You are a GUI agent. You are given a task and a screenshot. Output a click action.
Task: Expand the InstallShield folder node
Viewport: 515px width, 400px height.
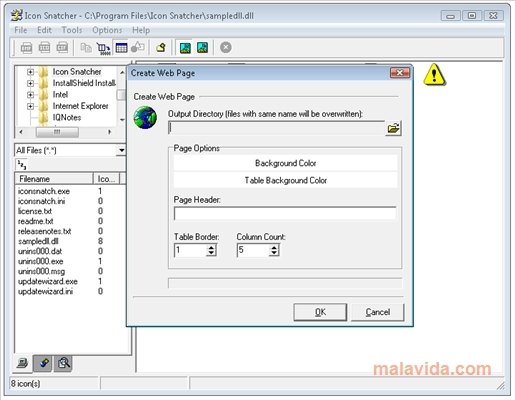click(x=30, y=83)
